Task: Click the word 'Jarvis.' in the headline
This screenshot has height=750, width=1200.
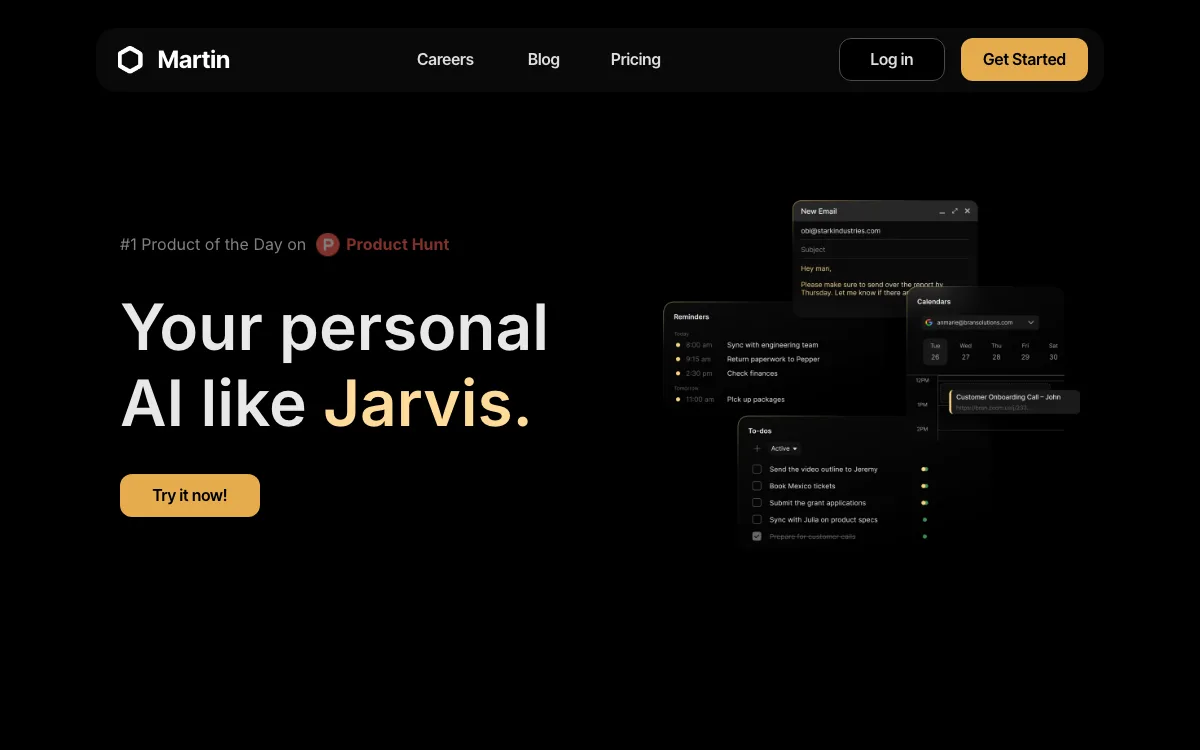Action: [x=427, y=404]
